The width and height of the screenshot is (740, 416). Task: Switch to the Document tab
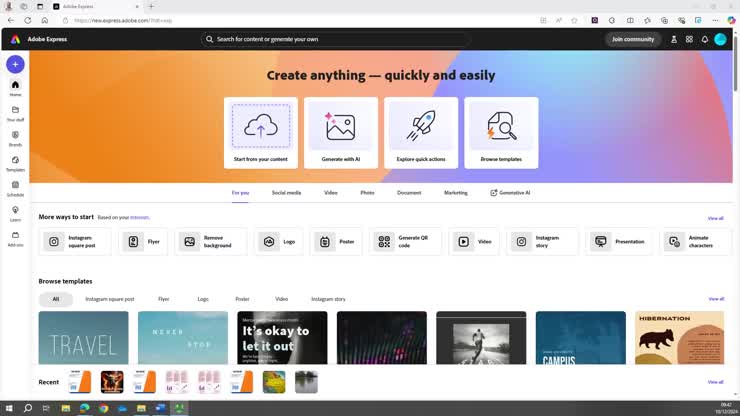click(x=409, y=193)
